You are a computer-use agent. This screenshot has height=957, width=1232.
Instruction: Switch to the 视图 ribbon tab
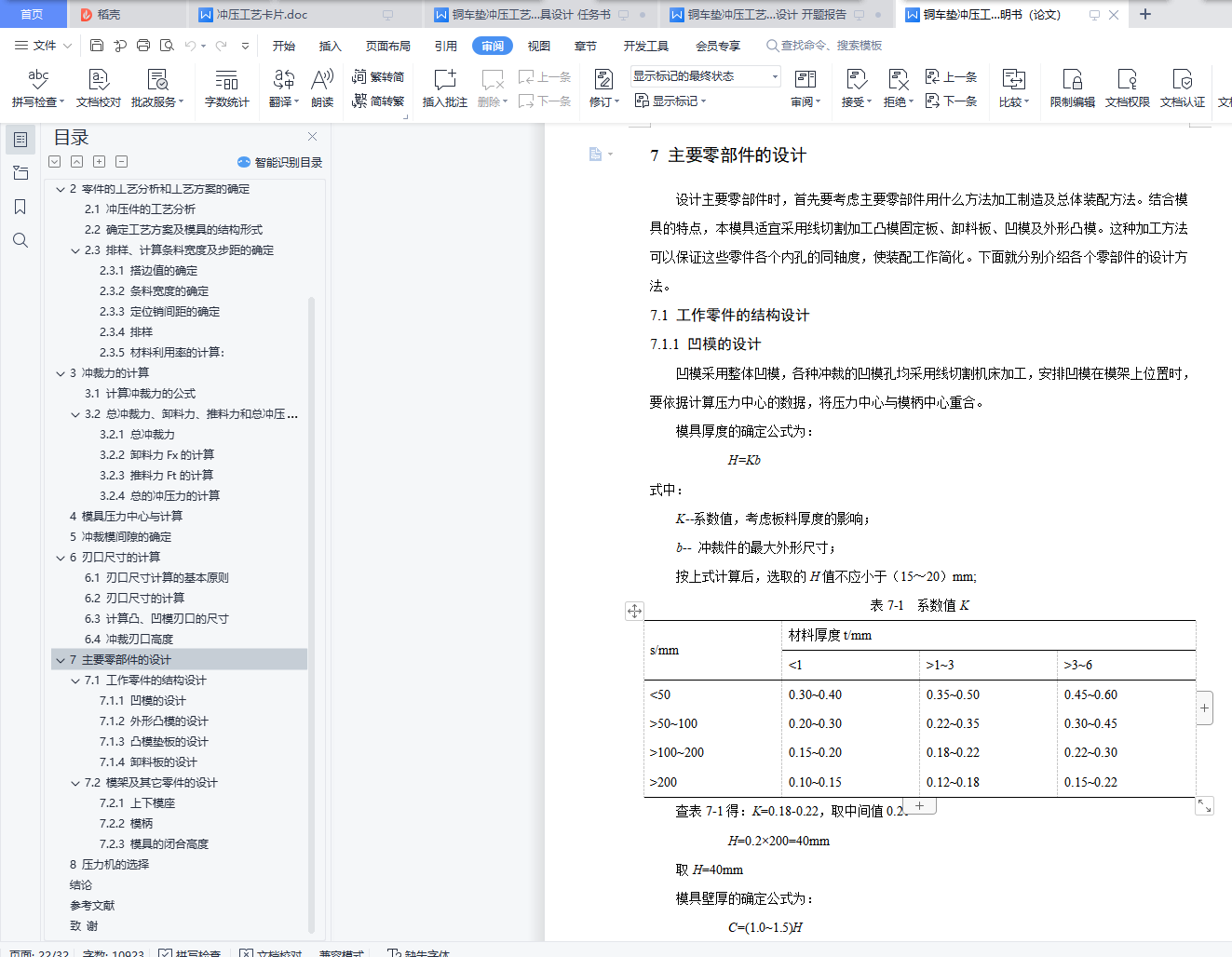tap(539, 46)
